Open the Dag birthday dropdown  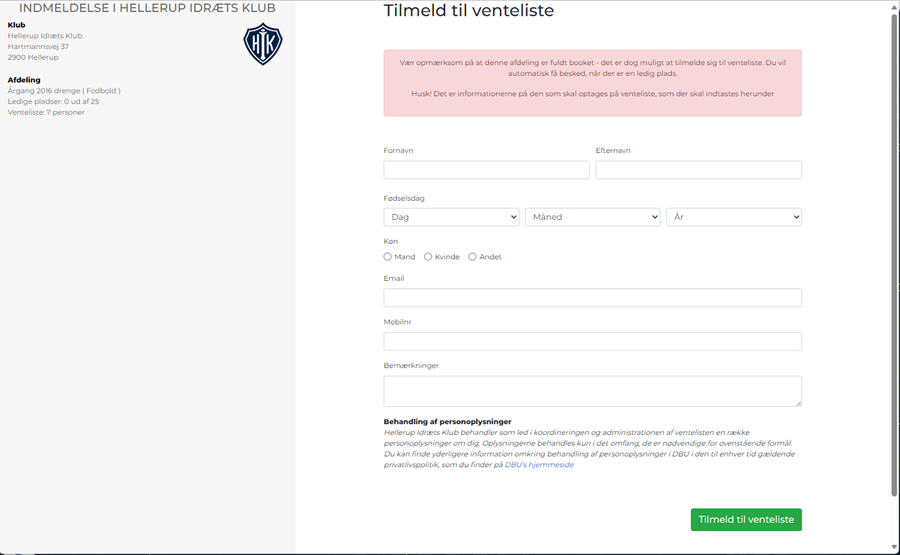click(x=451, y=217)
